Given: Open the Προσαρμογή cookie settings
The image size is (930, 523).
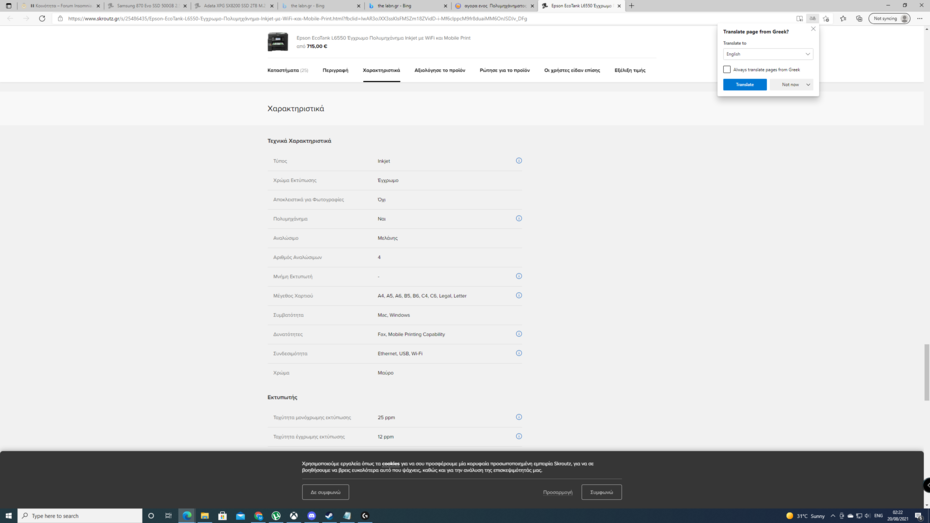Looking at the screenshot, I should pyautogui.click(x=558, y=492).
